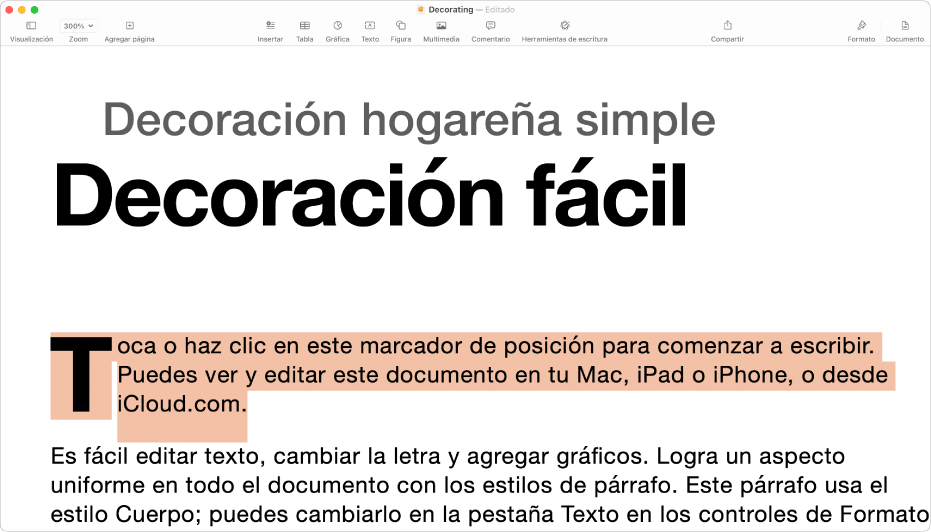
Task: Minimize the window with yellow button
Action: pos(22,10)
